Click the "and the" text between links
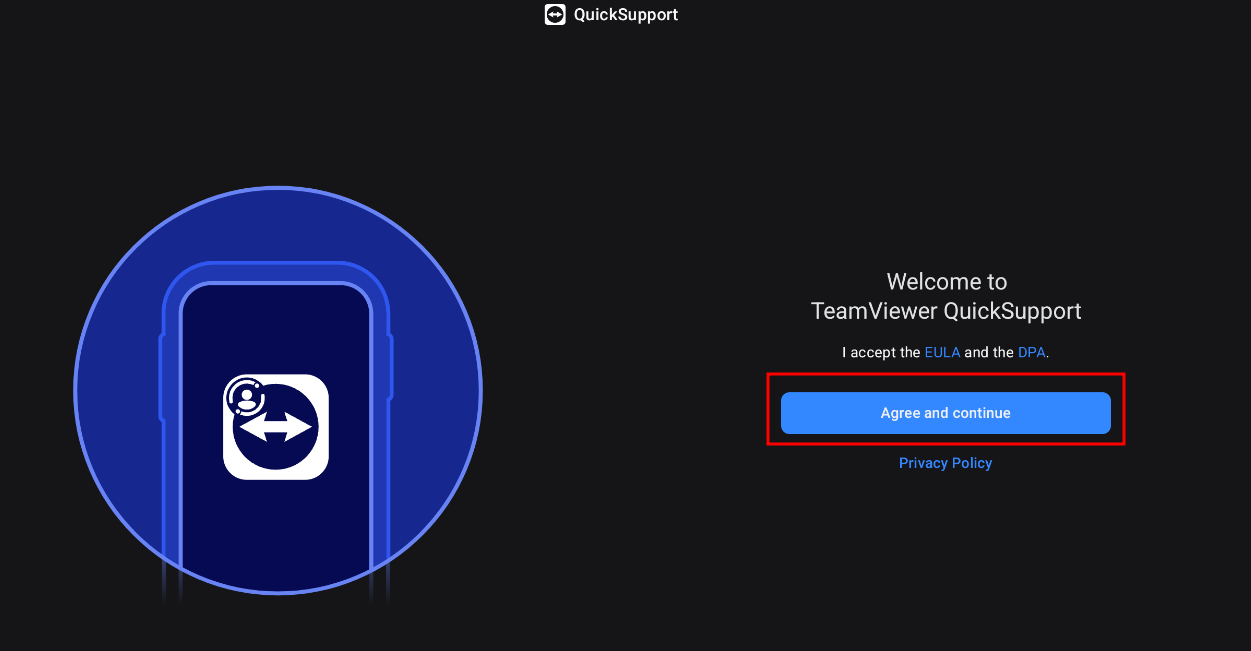The width and height of the screenshot is (1251, 651). 989,352
